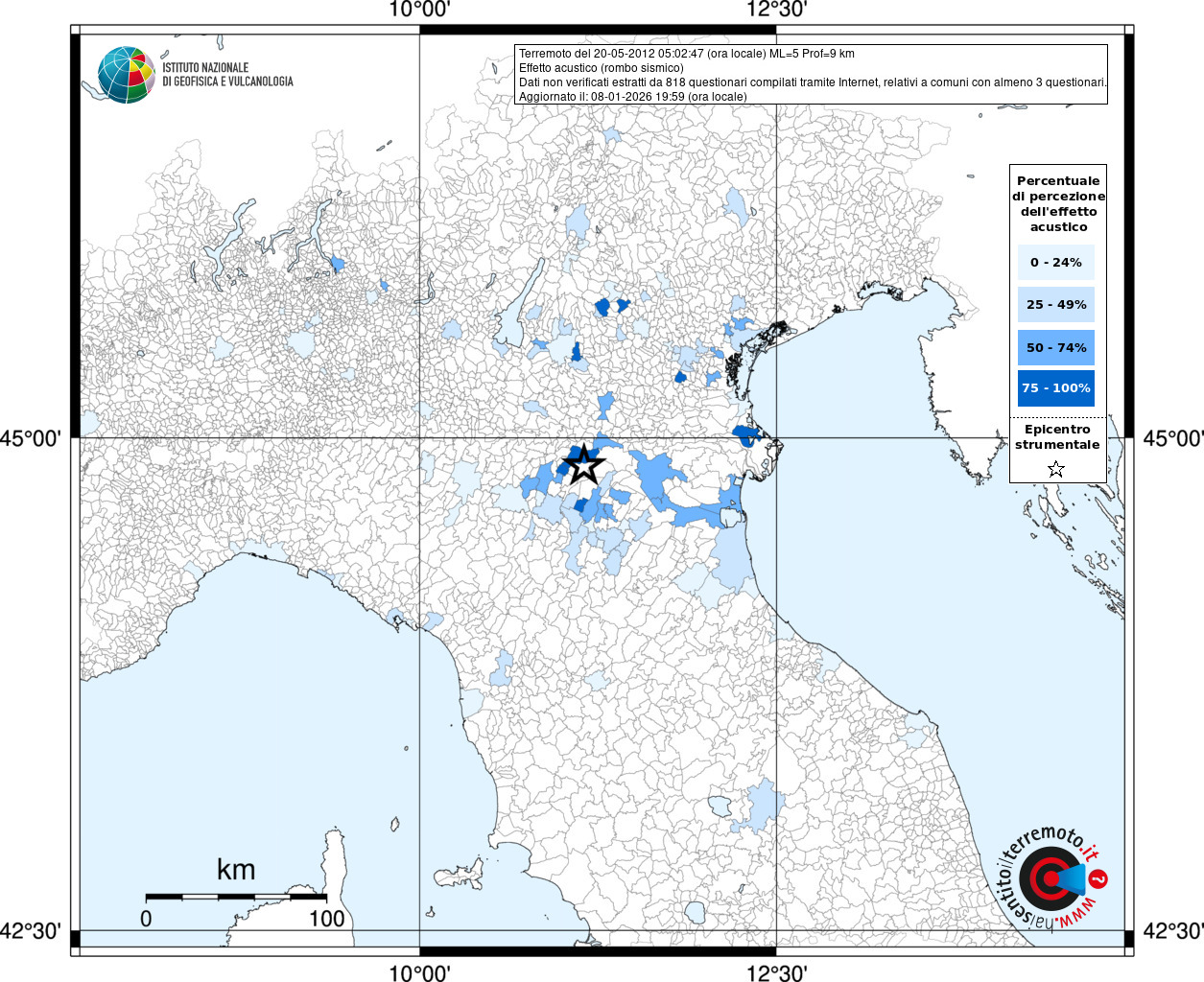1204x982 pixels.
Task: Click the scale bar '0' value
Action: pyautogui.click(x=146, y=918)
